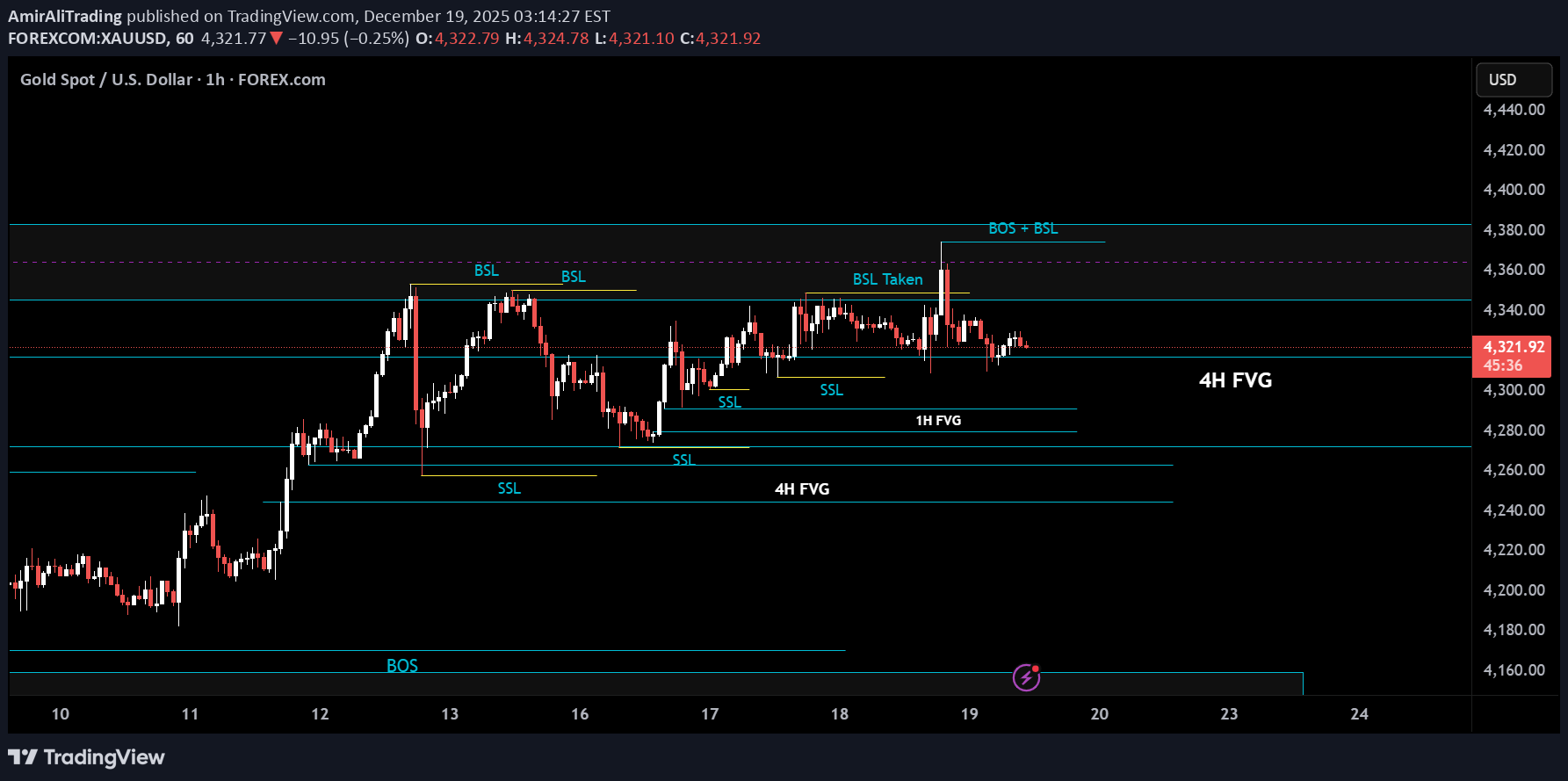
Task: Click date 13 on the time axis
Action: tap(450, 714)
